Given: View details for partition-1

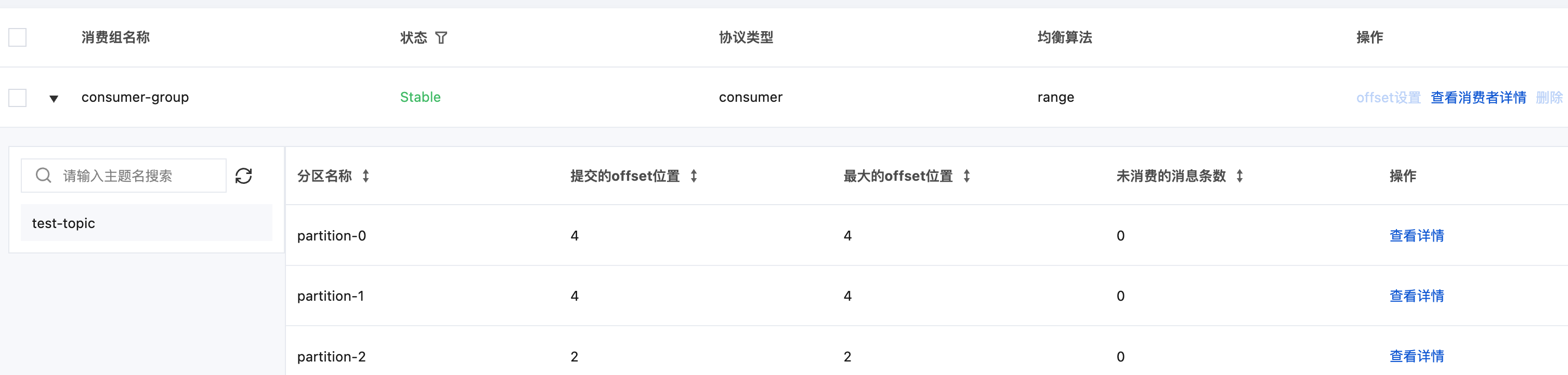Looking at the screenshot, I should (x=1416, y=296).
